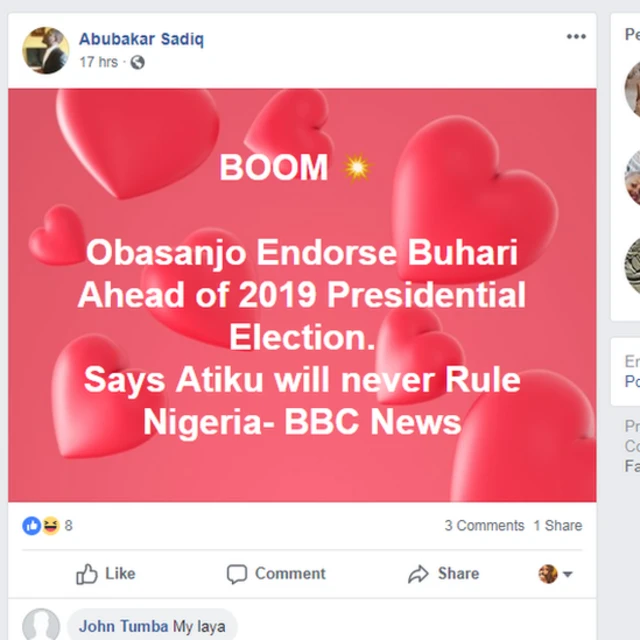
Task: Click the Share button with arrow icon
Action: click(443, 574)
